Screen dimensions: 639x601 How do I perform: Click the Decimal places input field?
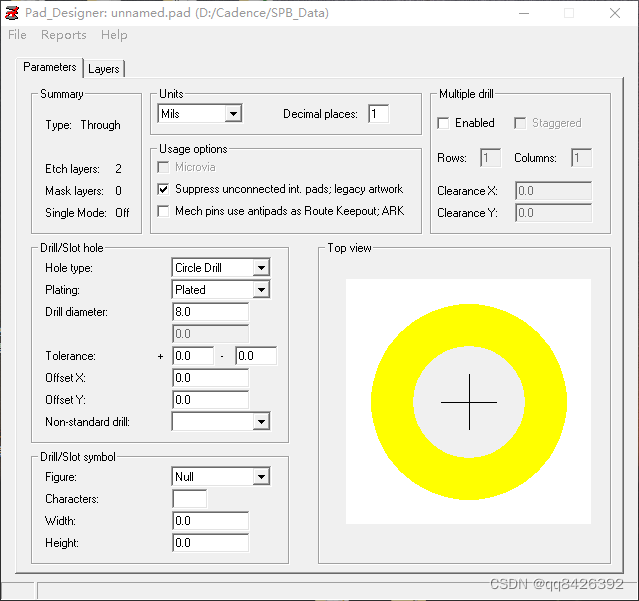[378, 114]
